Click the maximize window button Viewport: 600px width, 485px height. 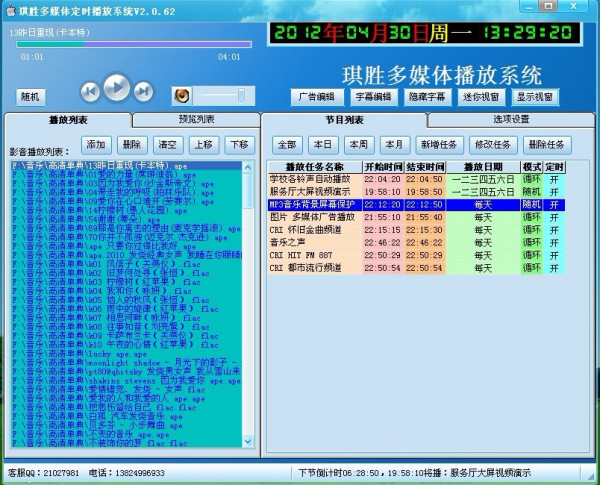coord(548,6)
